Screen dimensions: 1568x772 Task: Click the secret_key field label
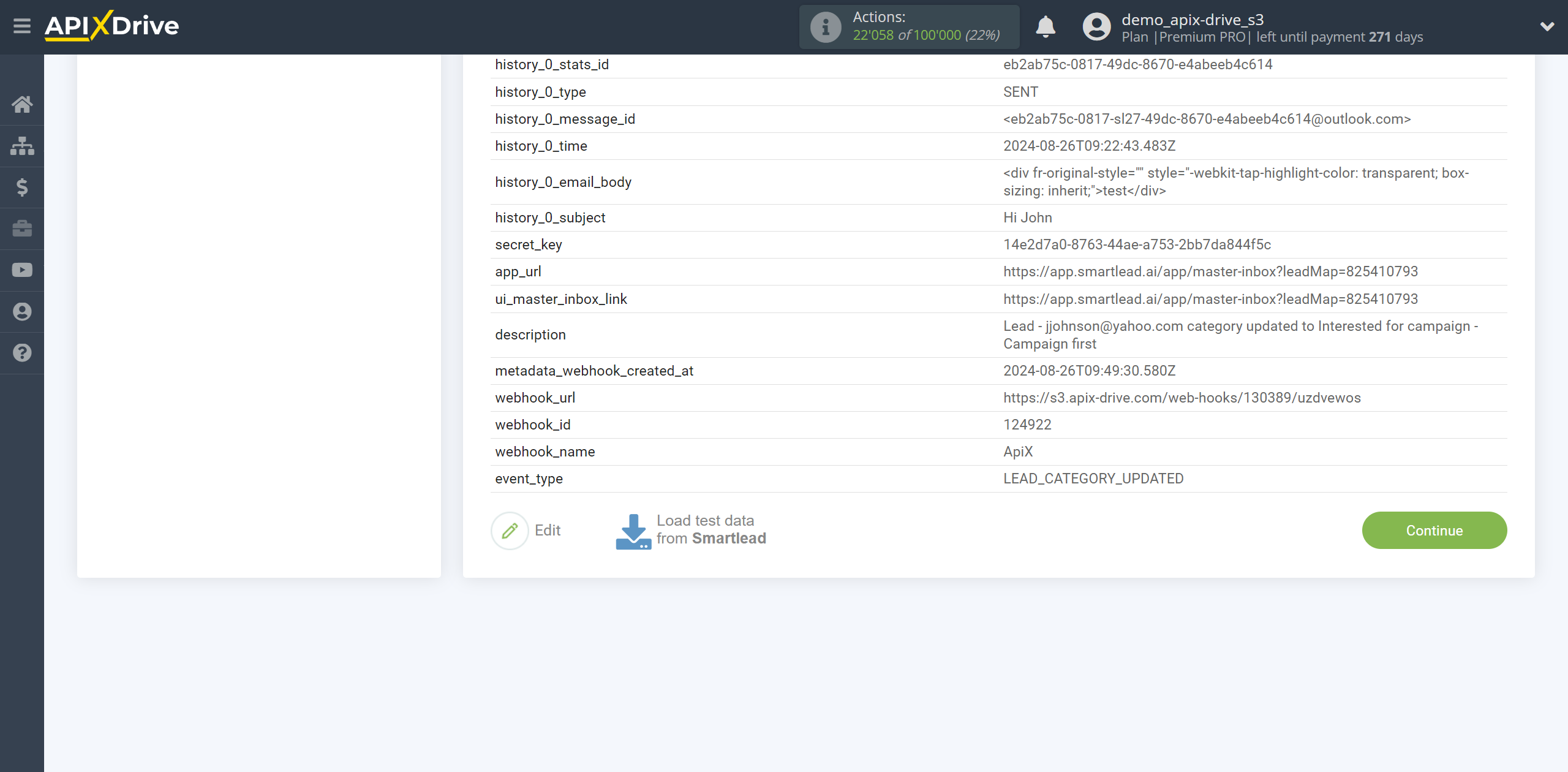[528, 245]
